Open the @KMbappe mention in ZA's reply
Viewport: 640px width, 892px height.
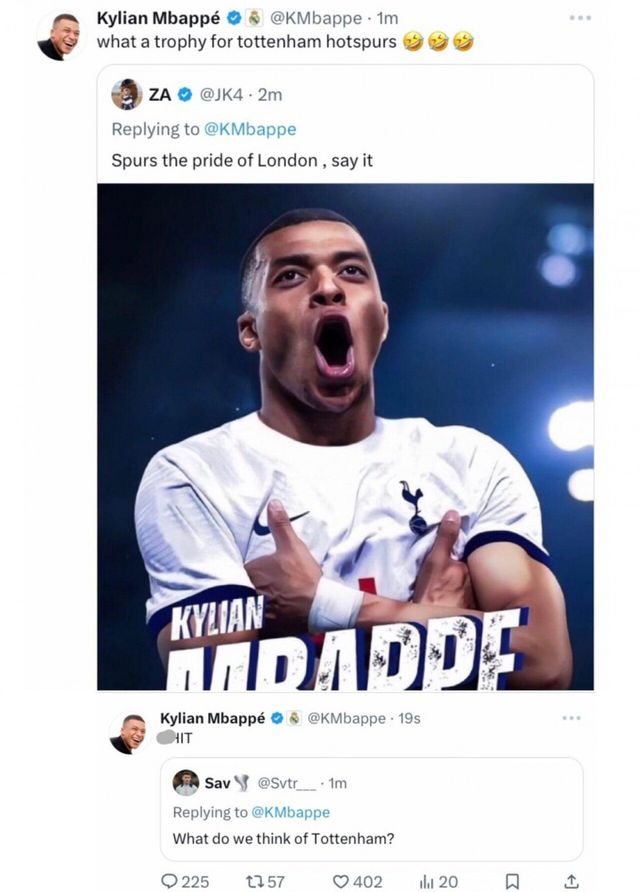[250, 128]
